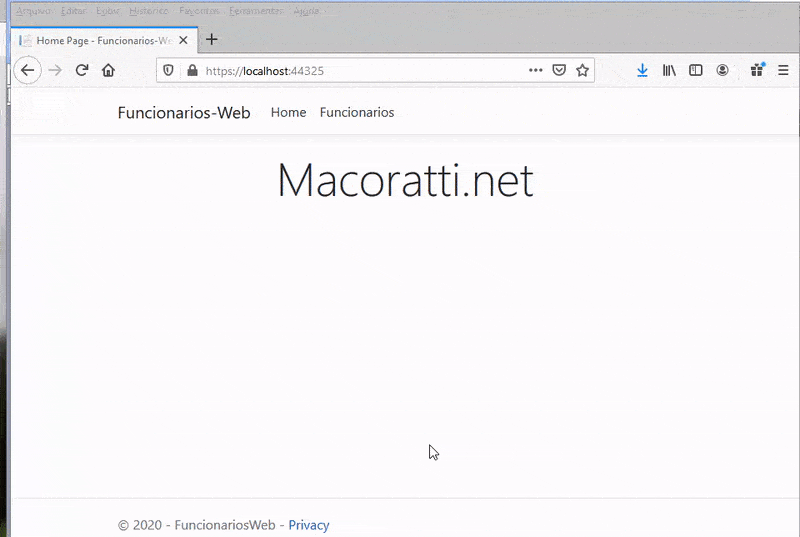Show tracking protection shield info
This screenshot has height=537, width=800.
tap(168, 70)
